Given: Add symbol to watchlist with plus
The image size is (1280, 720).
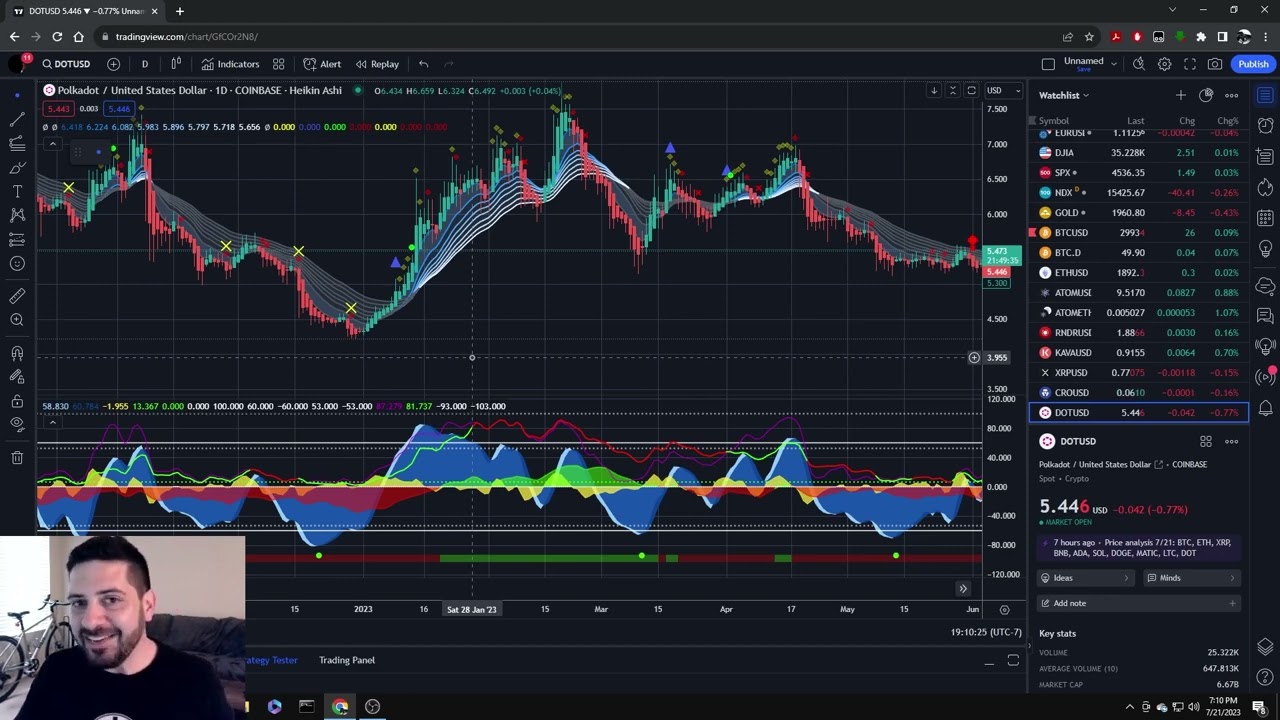Looking at the screenshot, I should 1180,95.
